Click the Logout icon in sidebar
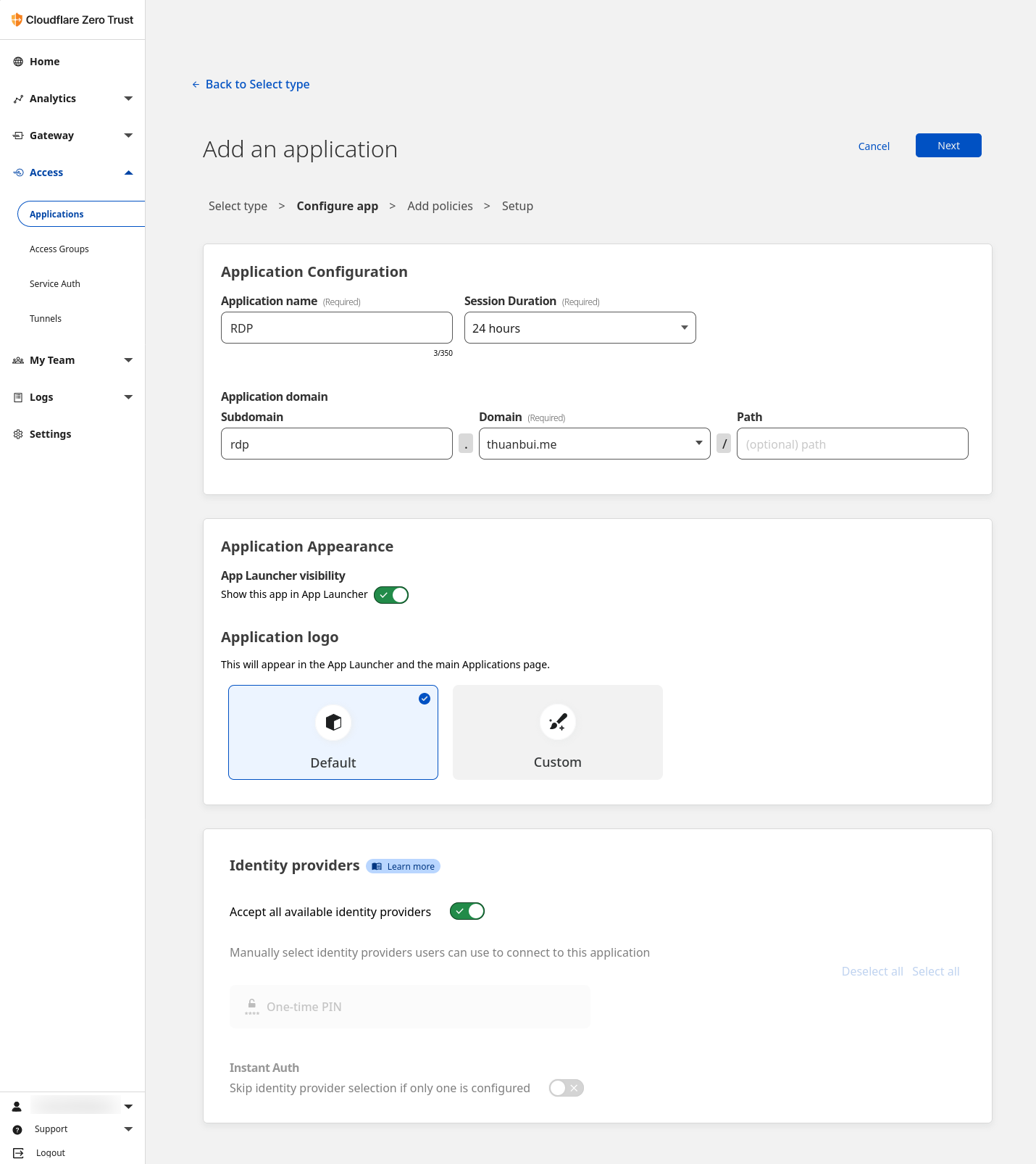 [x=18, y=1152]
